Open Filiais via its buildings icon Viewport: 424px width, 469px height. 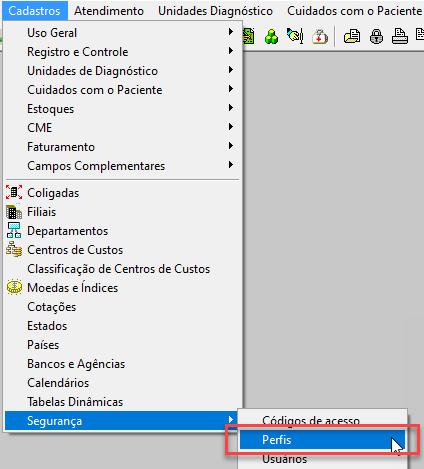click(x=14, y=212)
